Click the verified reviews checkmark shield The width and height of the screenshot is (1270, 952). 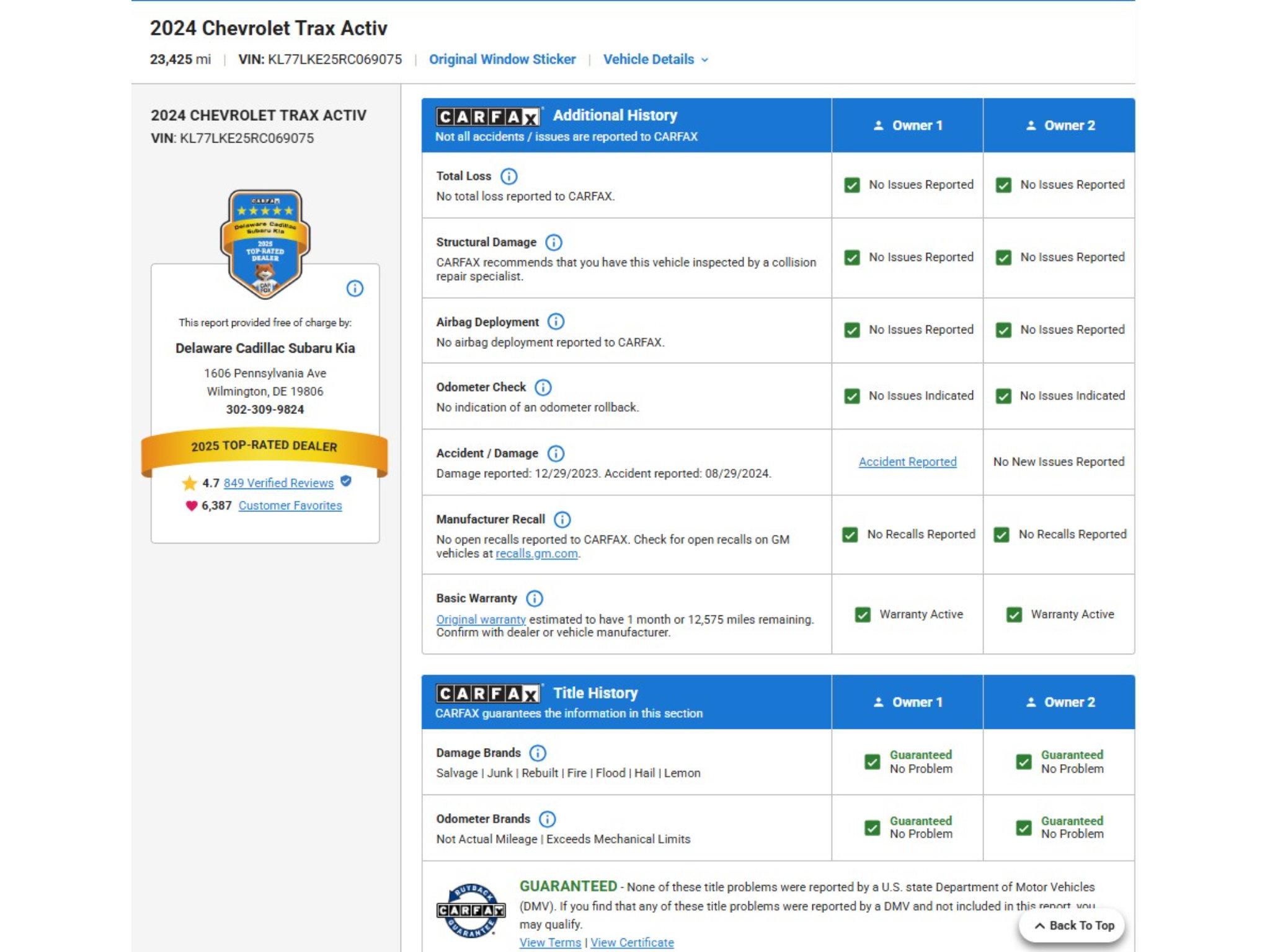pyautogui.click(x=347, y=481)
